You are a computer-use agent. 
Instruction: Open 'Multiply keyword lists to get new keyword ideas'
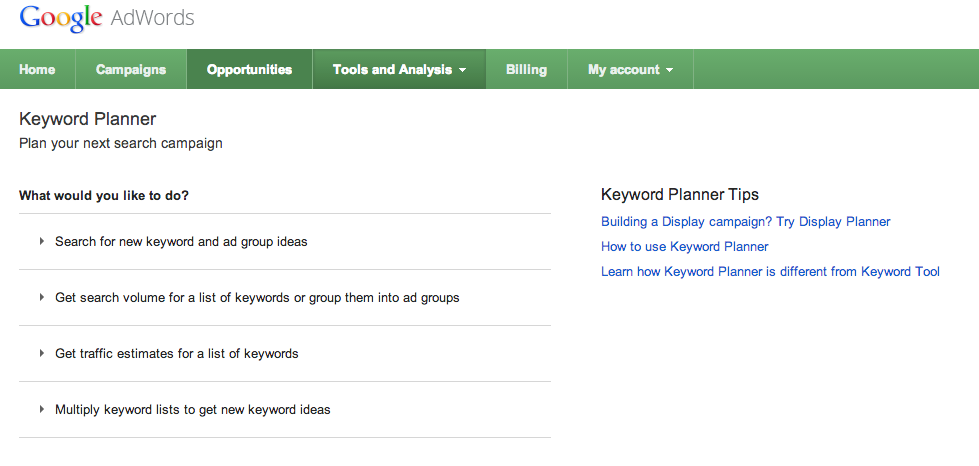coord(192,409)
